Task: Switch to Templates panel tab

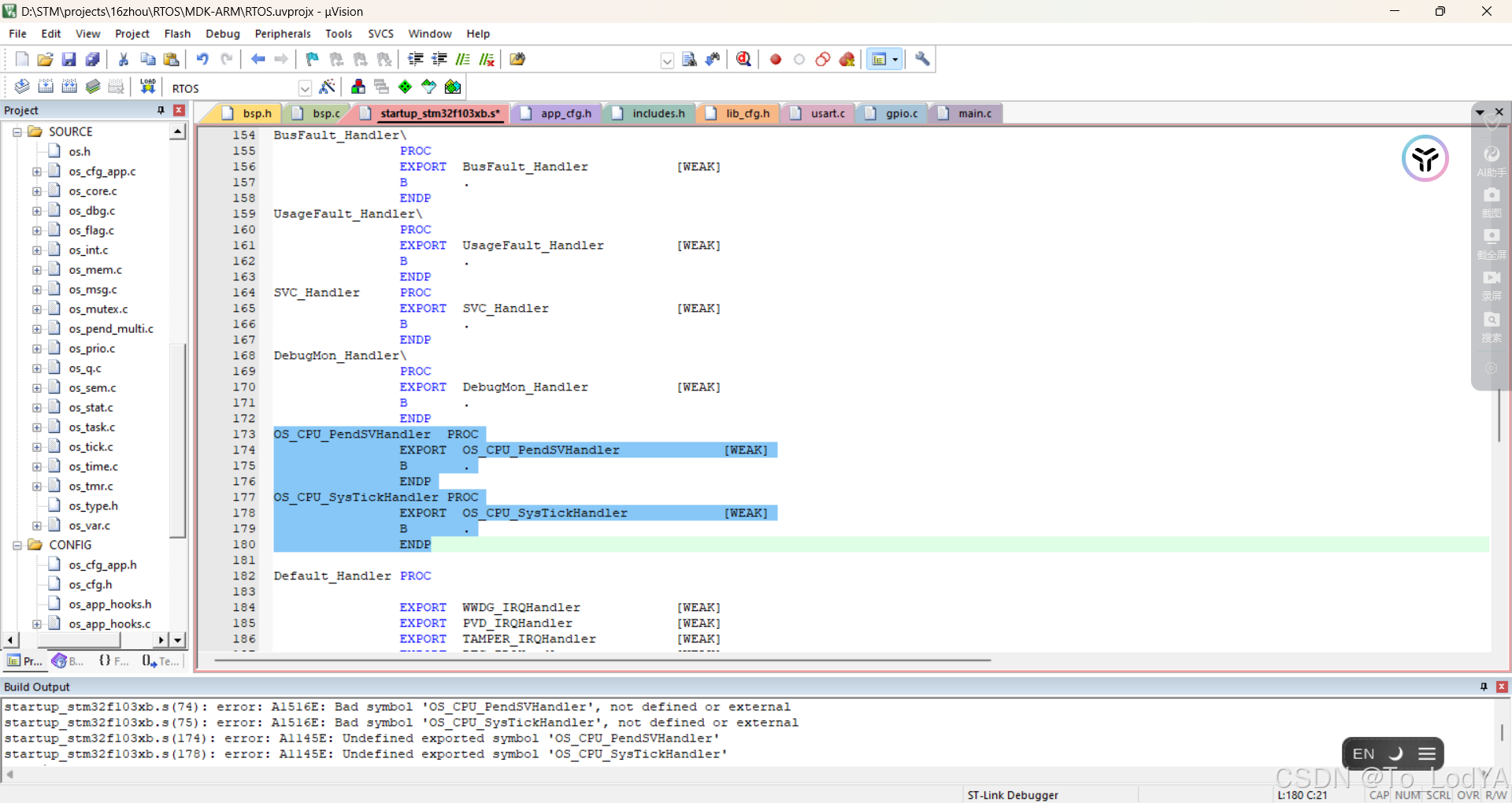Action: click(161, 661)
